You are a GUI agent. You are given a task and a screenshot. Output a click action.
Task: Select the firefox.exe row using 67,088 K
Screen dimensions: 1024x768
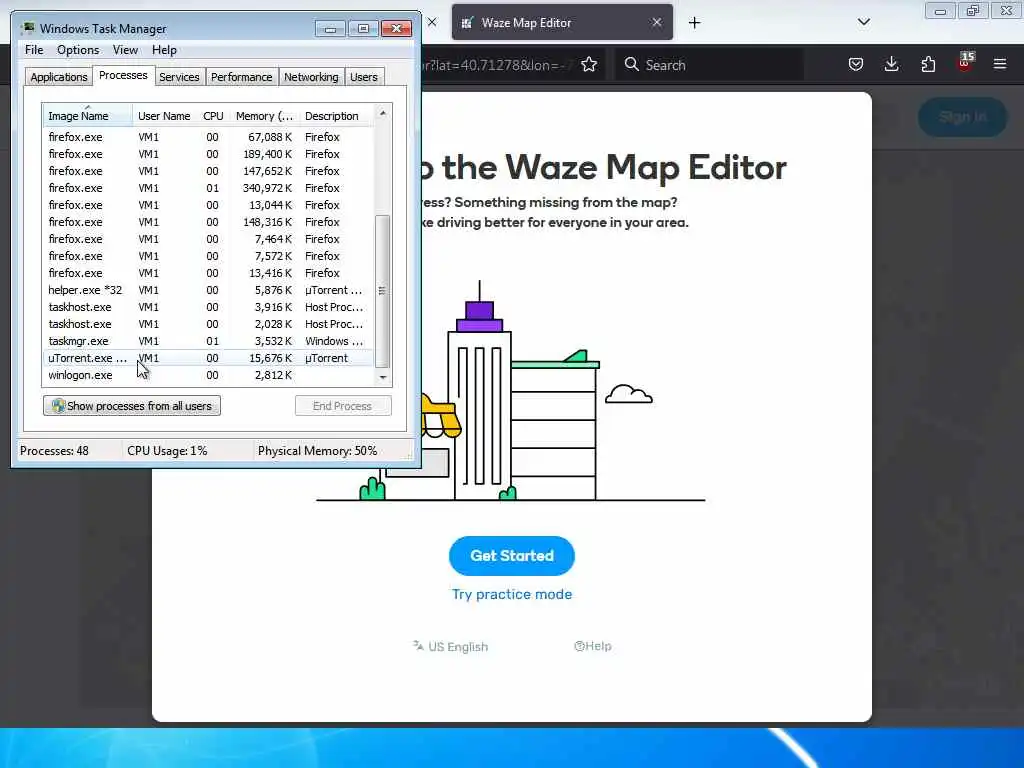point(208,137)
